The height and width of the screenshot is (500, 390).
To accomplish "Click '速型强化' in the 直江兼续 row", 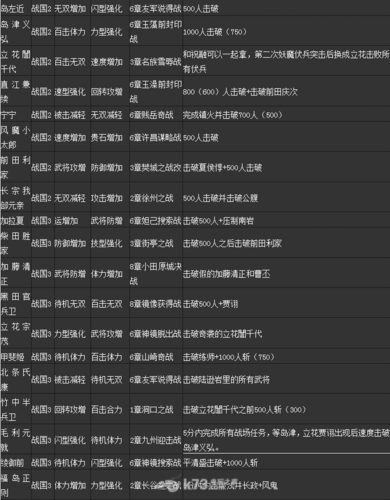I will coord(70,92).
